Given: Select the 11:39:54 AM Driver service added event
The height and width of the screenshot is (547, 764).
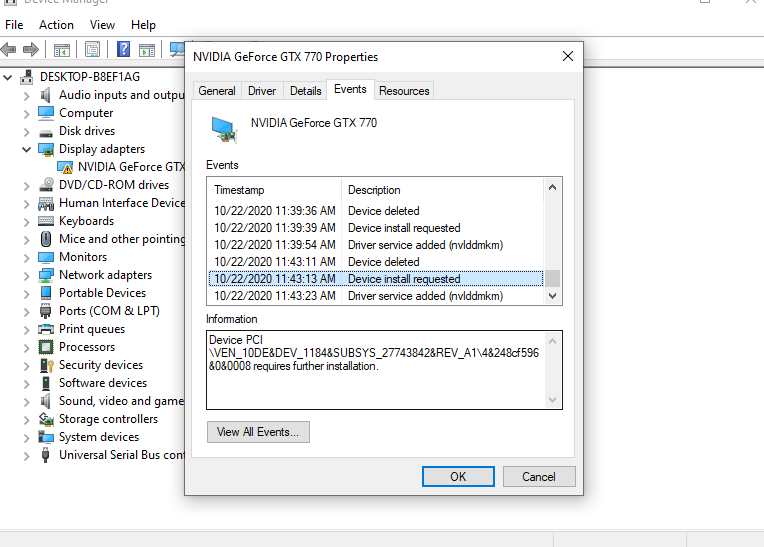Looking at the screenshot, I should pos(376,245).
